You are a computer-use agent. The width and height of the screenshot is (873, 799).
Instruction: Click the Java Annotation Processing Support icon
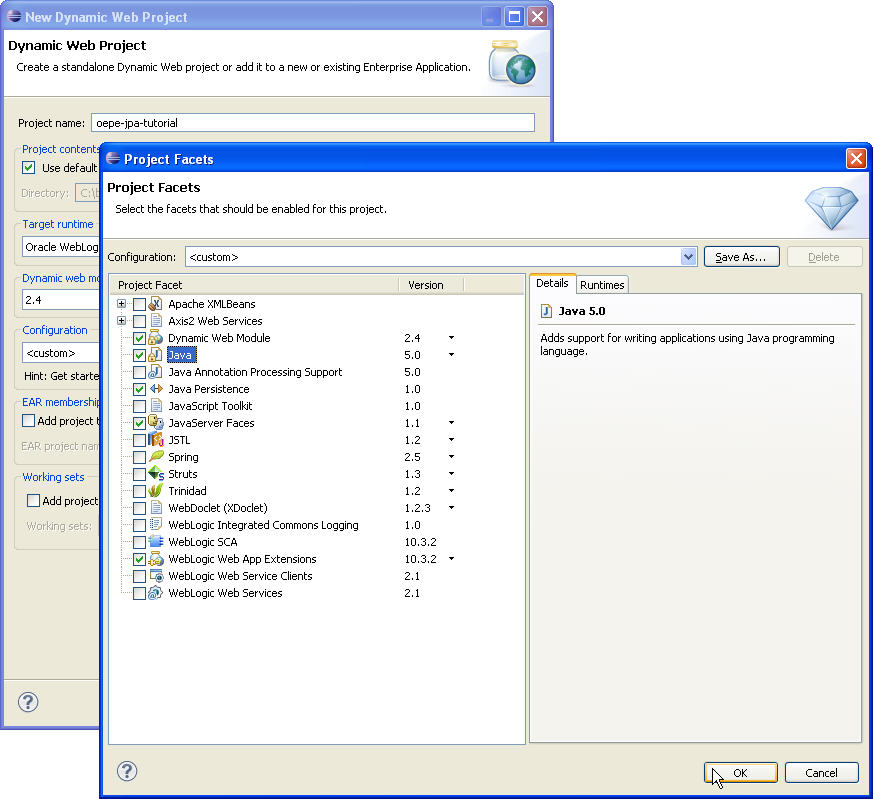(156, 372)
